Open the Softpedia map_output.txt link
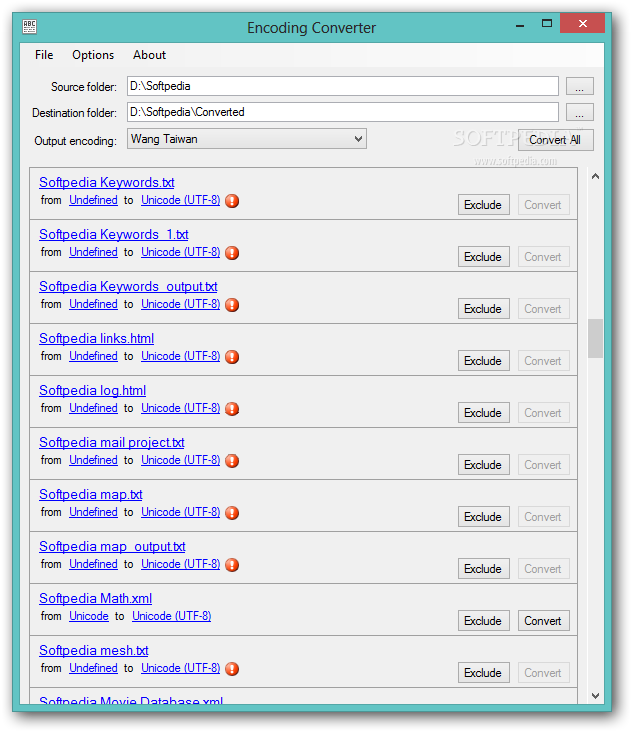Image resolution: width=632 pixels, height=732 pixels. point(112,546)
